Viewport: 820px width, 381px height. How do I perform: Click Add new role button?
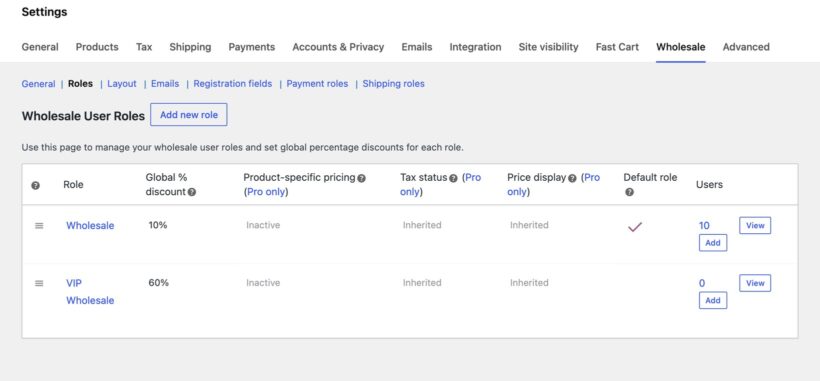[189, 114]
